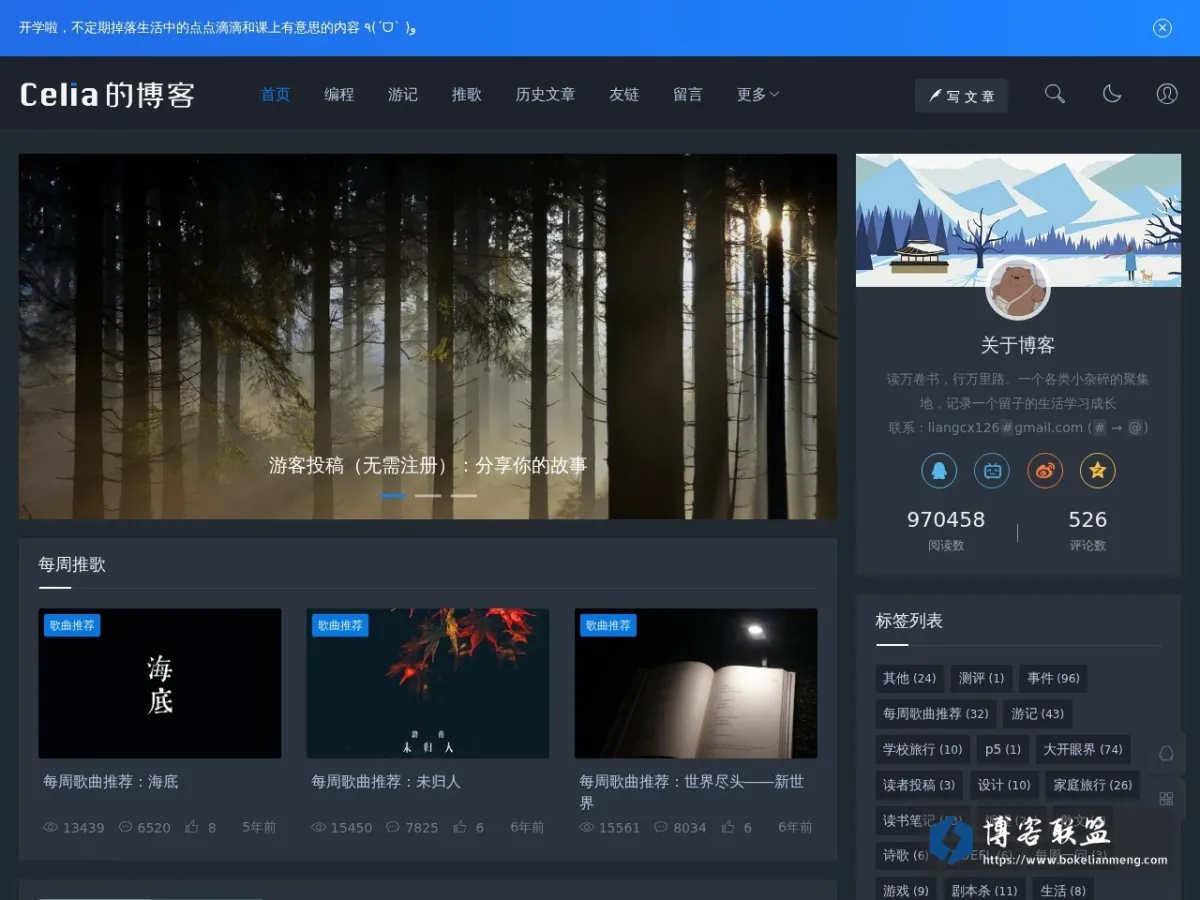Viewport: 1200px width, 900px height.
Task: Select the 大开眼界 (74) tag
Action: [1083, 749]
